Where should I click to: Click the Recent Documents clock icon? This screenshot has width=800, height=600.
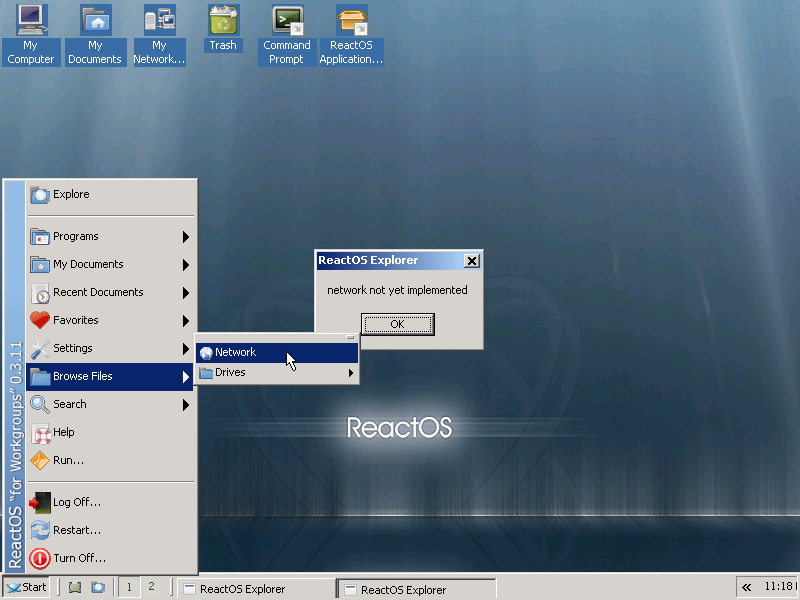40,293
